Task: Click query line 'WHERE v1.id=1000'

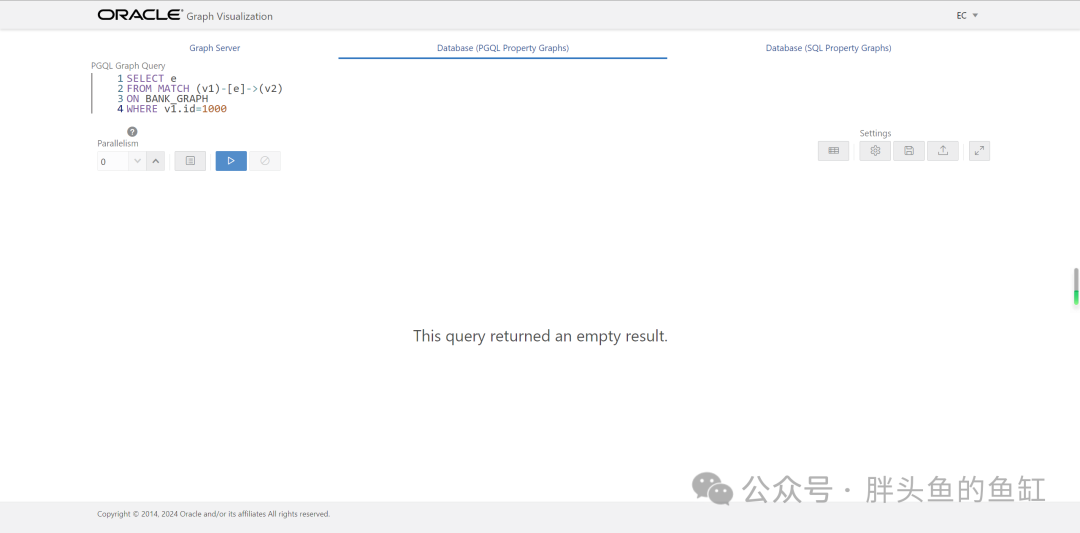Action: tap(176, 109)
